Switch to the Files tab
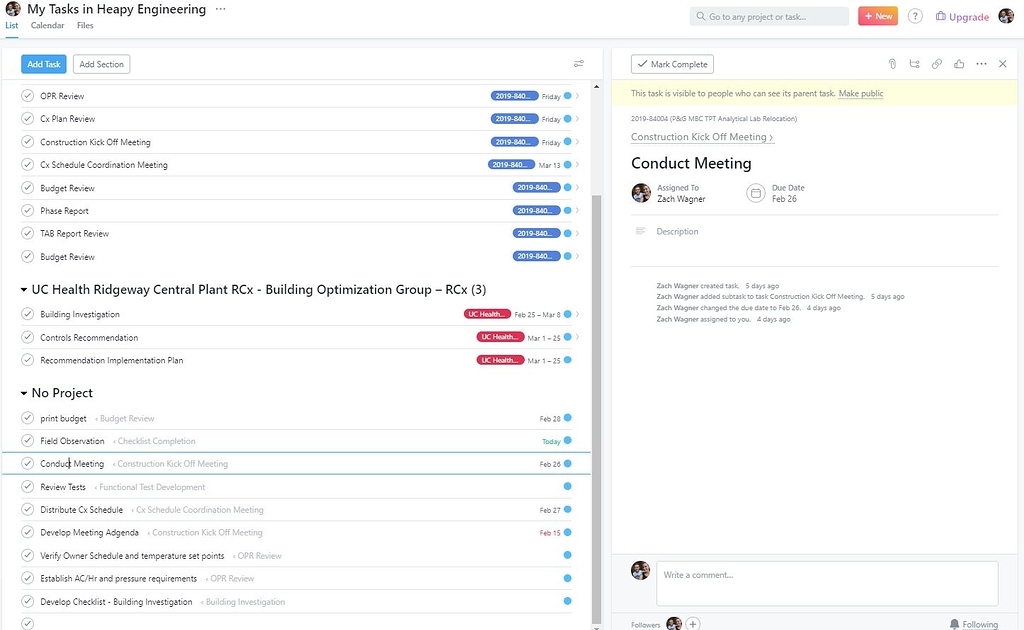 point(84,25)
